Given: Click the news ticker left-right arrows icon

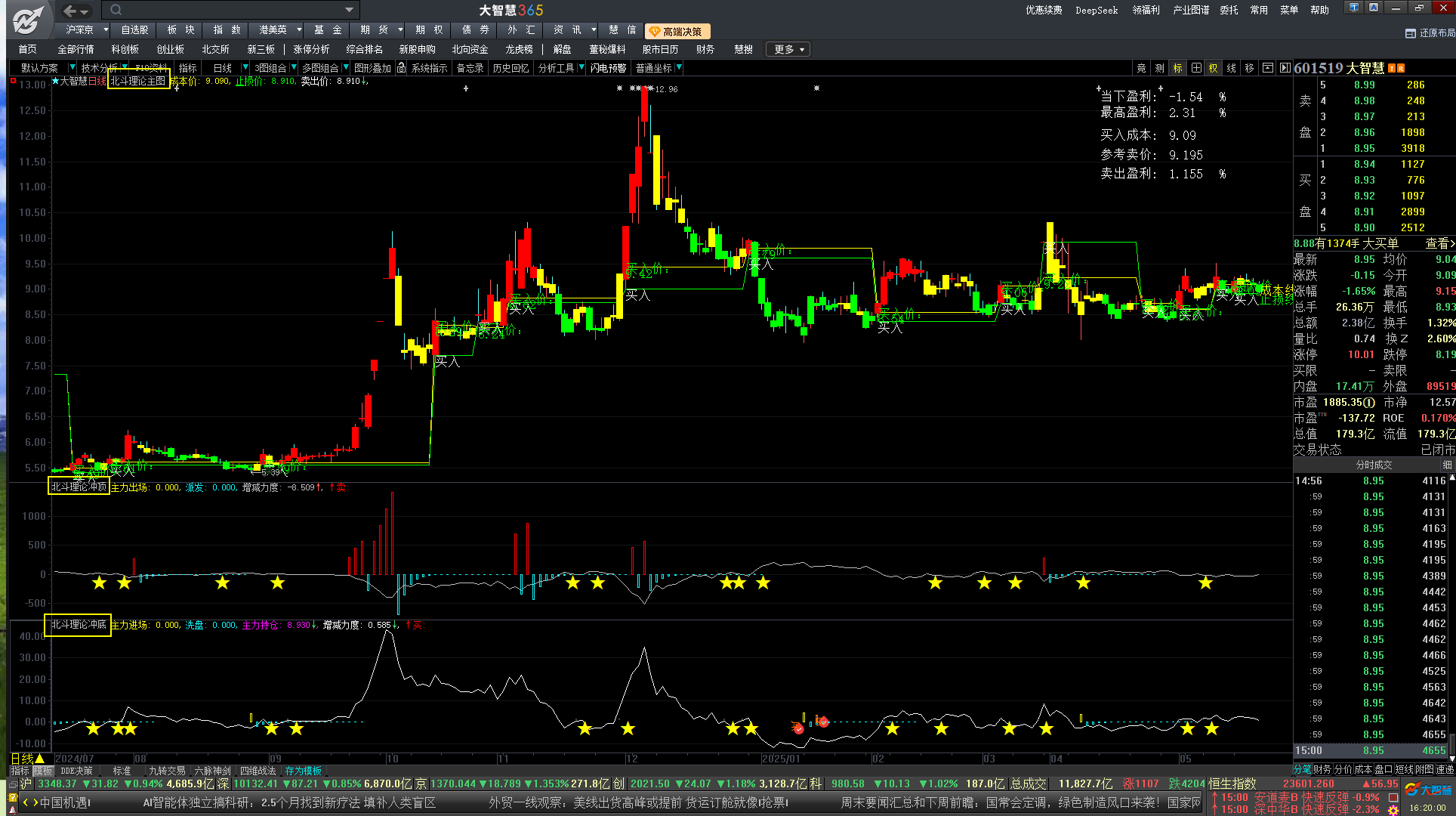Looking at the screenshot, I should pos(29,802).
